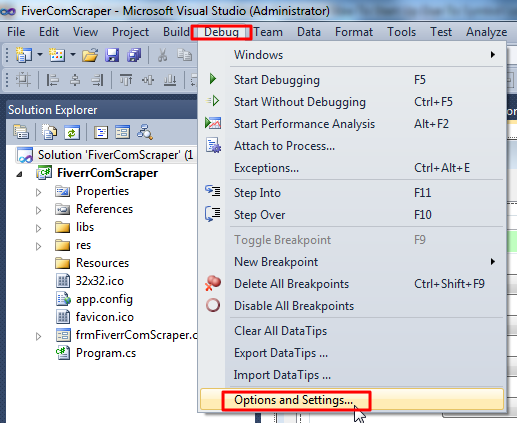Click the Align Tops layout icon
The height and width of the screenshot is (423, 517).
point(126,80)
